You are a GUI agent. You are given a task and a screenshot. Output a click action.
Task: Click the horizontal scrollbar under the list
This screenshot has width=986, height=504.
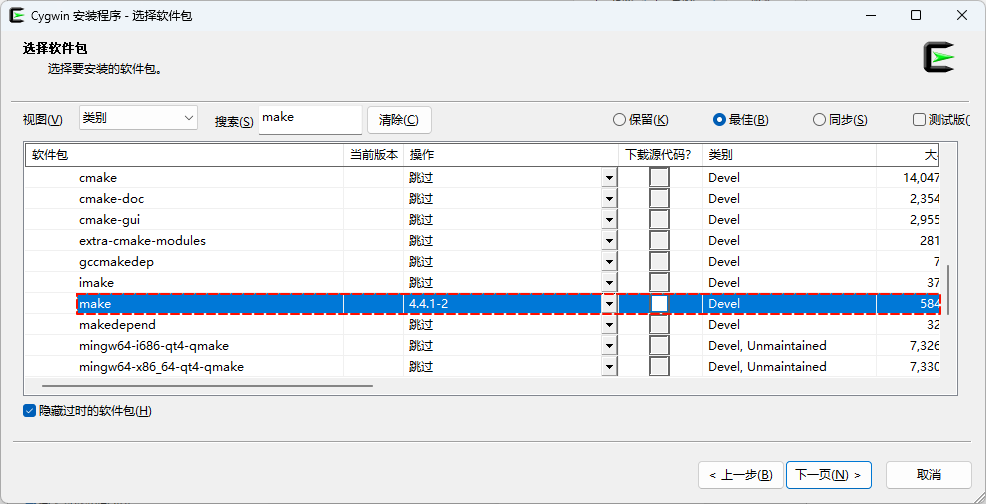[208, 386]
